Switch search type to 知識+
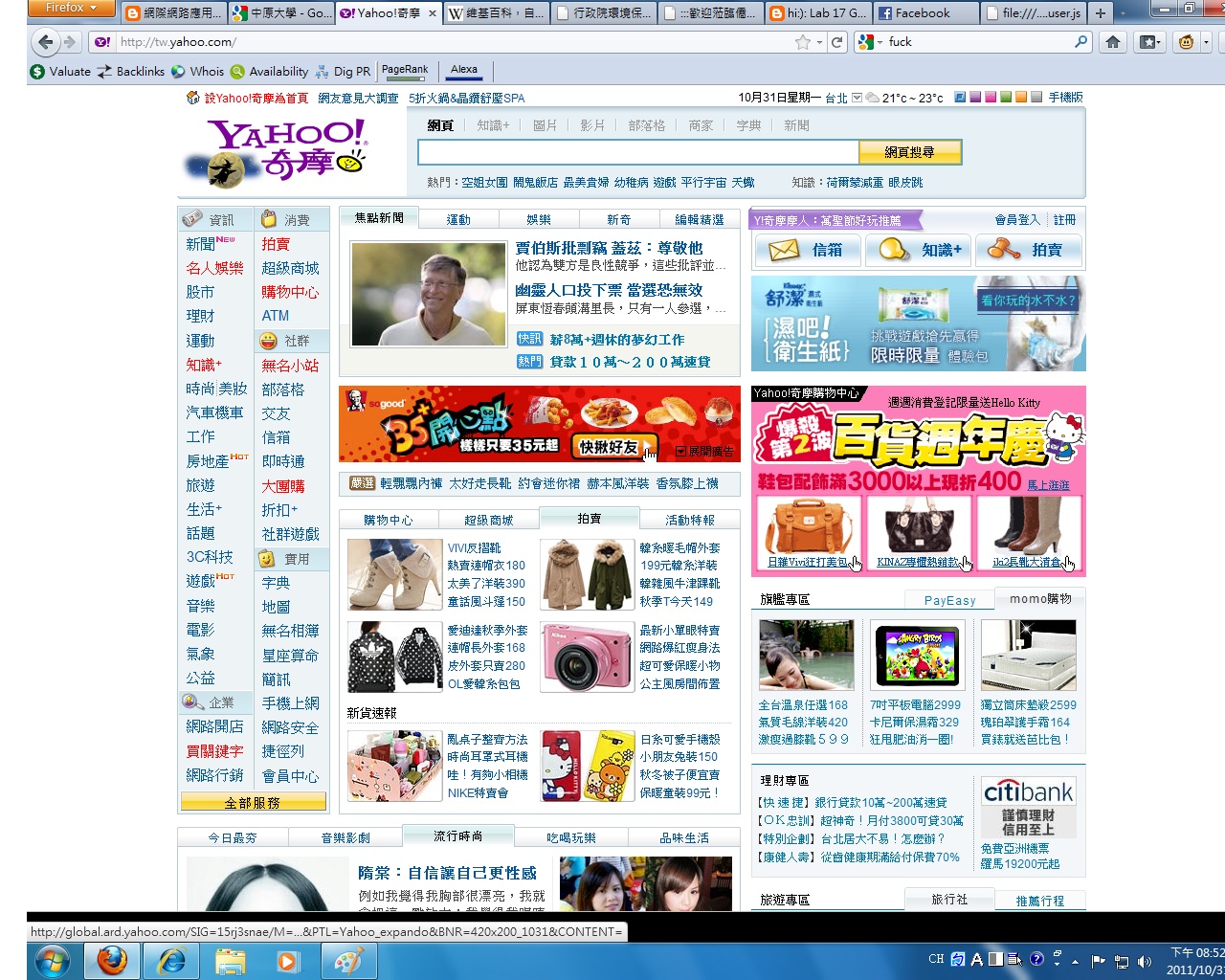1225x980 pixels. coord(493,125)
